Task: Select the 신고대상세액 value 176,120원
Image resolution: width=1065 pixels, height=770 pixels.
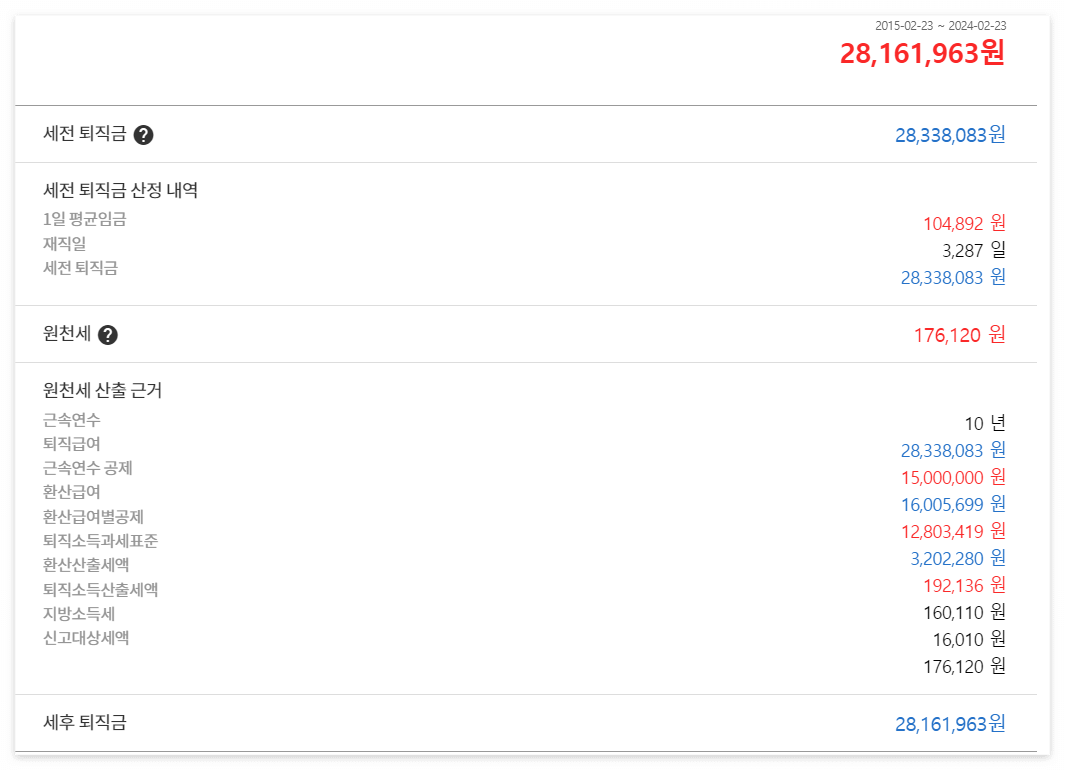Action: pos(961,666)
